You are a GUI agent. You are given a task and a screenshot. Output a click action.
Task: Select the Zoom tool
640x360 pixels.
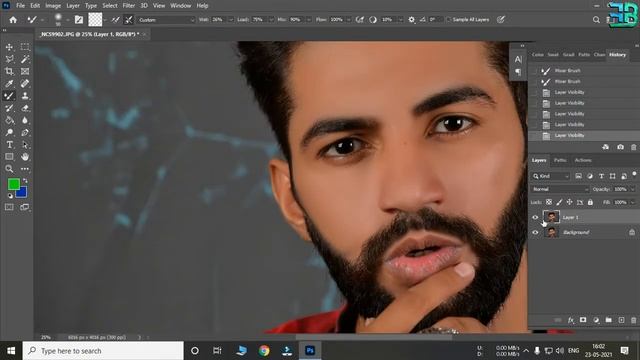[x=9, y=169]
